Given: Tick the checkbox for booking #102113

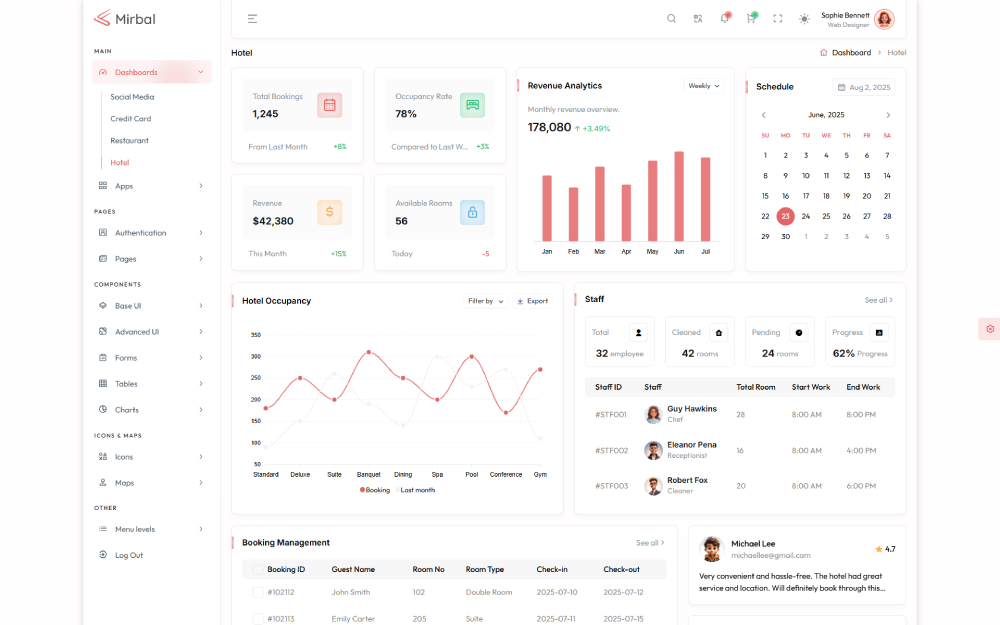Looking at the screenshot, I should [x=258, y=619].
